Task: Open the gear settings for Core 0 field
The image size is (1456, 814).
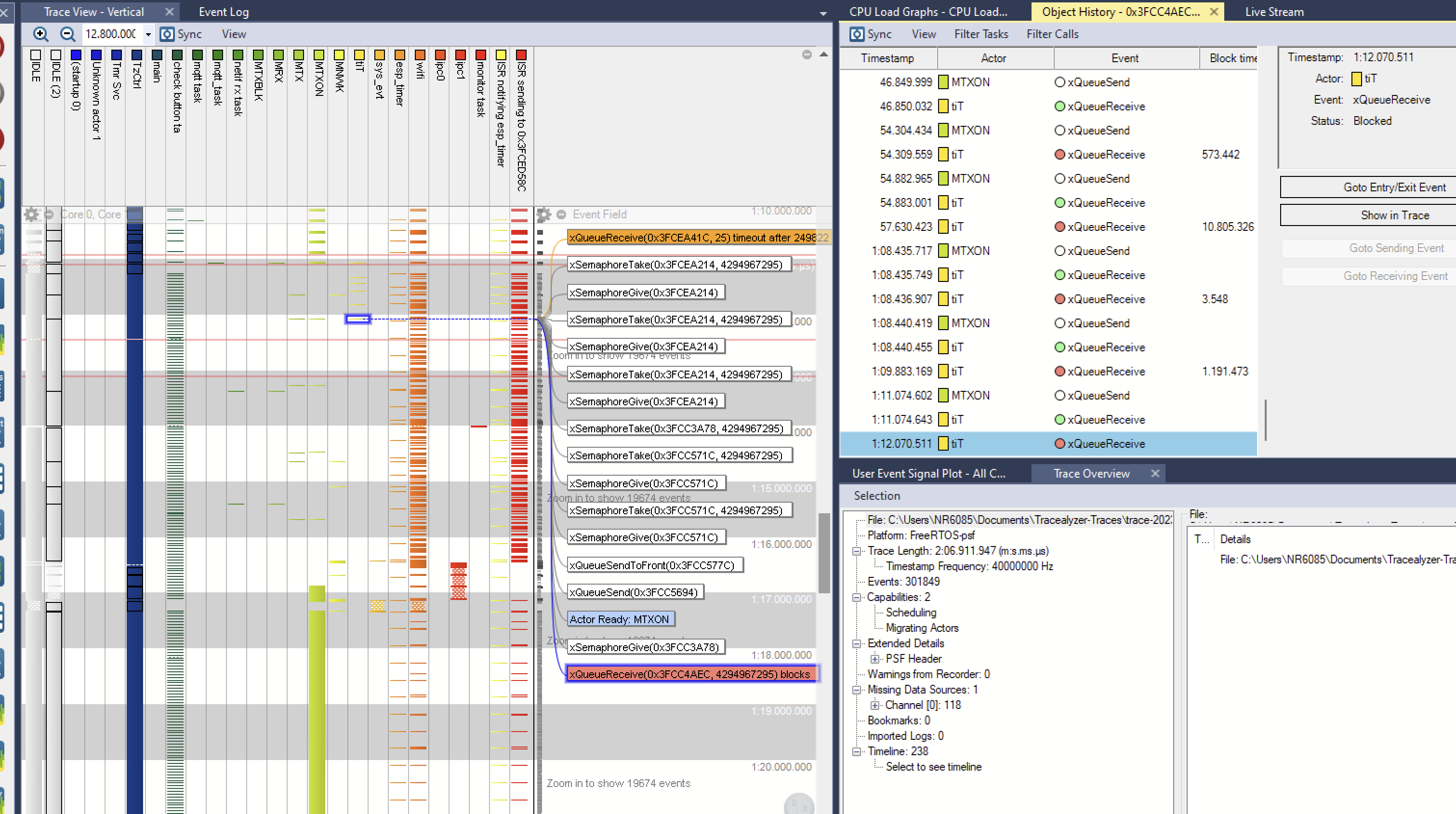Action: (32, 214)
